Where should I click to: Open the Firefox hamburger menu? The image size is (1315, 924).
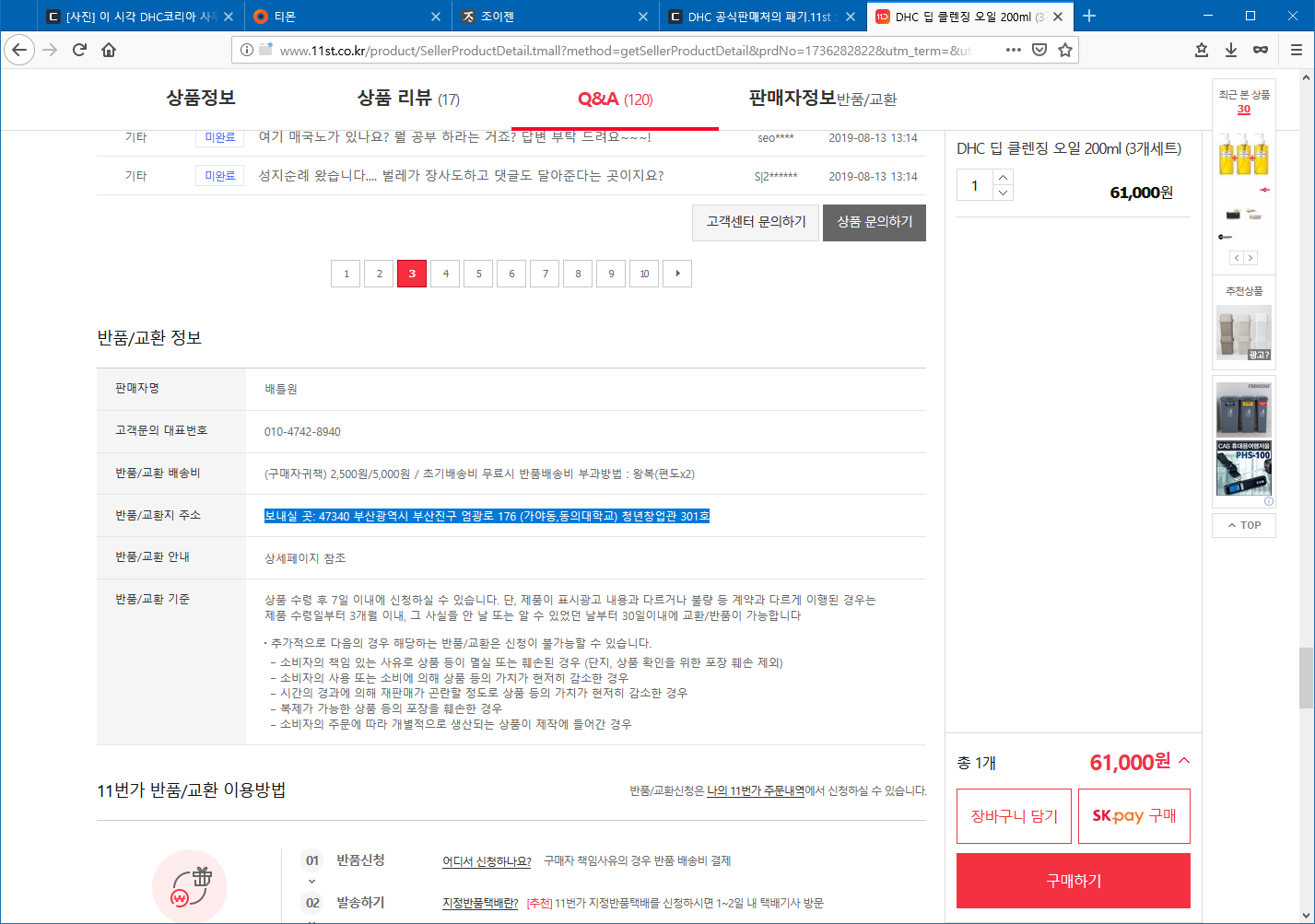pyautogui.click(x=1296, y=50)
